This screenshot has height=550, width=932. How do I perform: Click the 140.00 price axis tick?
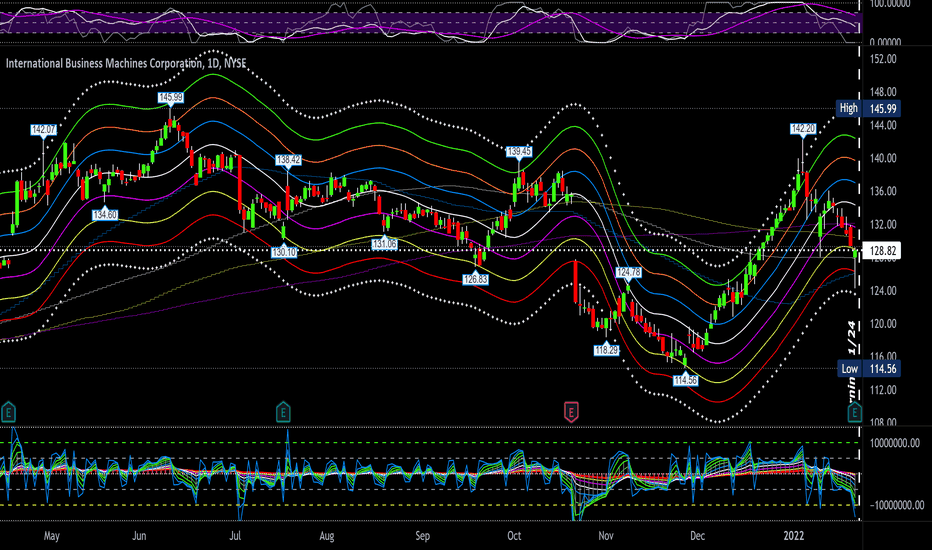(x=883, y=158)
